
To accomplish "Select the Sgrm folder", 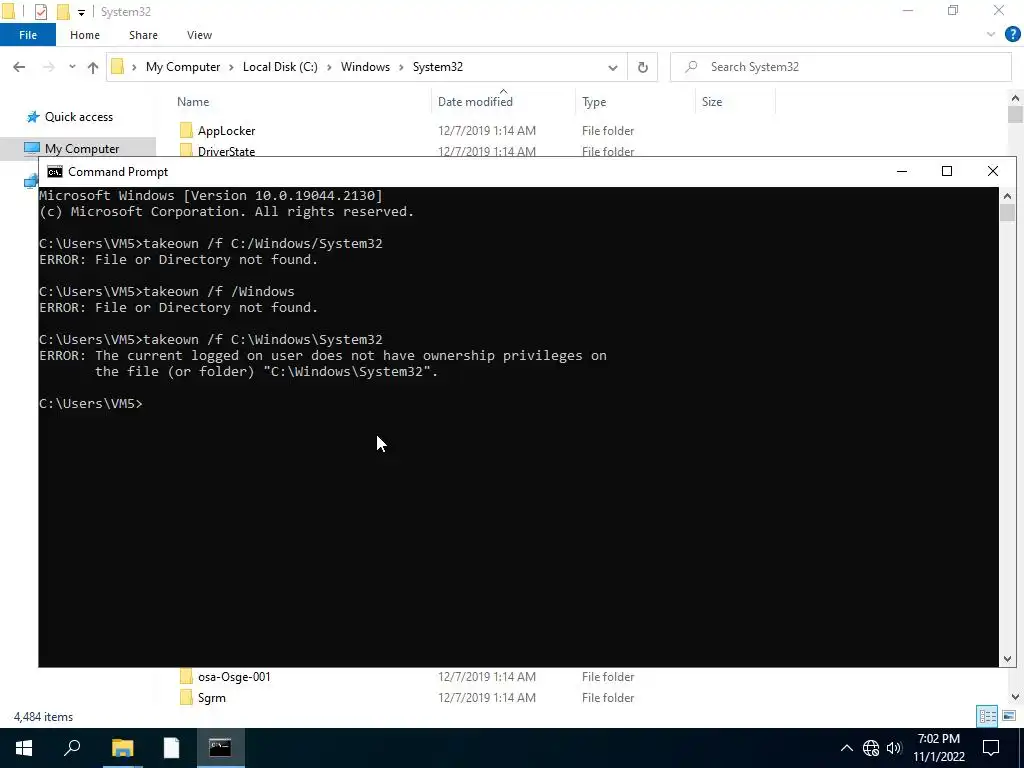I will click(x=212, y=697).
